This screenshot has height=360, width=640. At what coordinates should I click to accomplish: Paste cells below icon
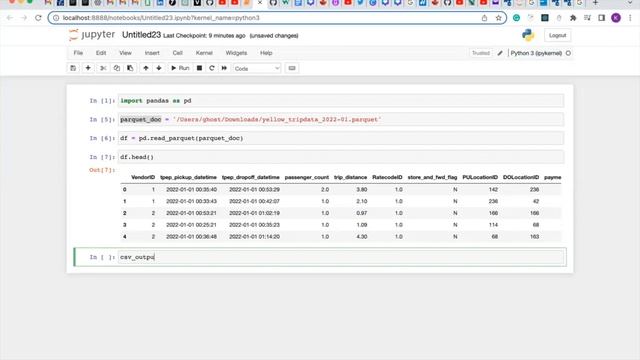pos(130,68)
